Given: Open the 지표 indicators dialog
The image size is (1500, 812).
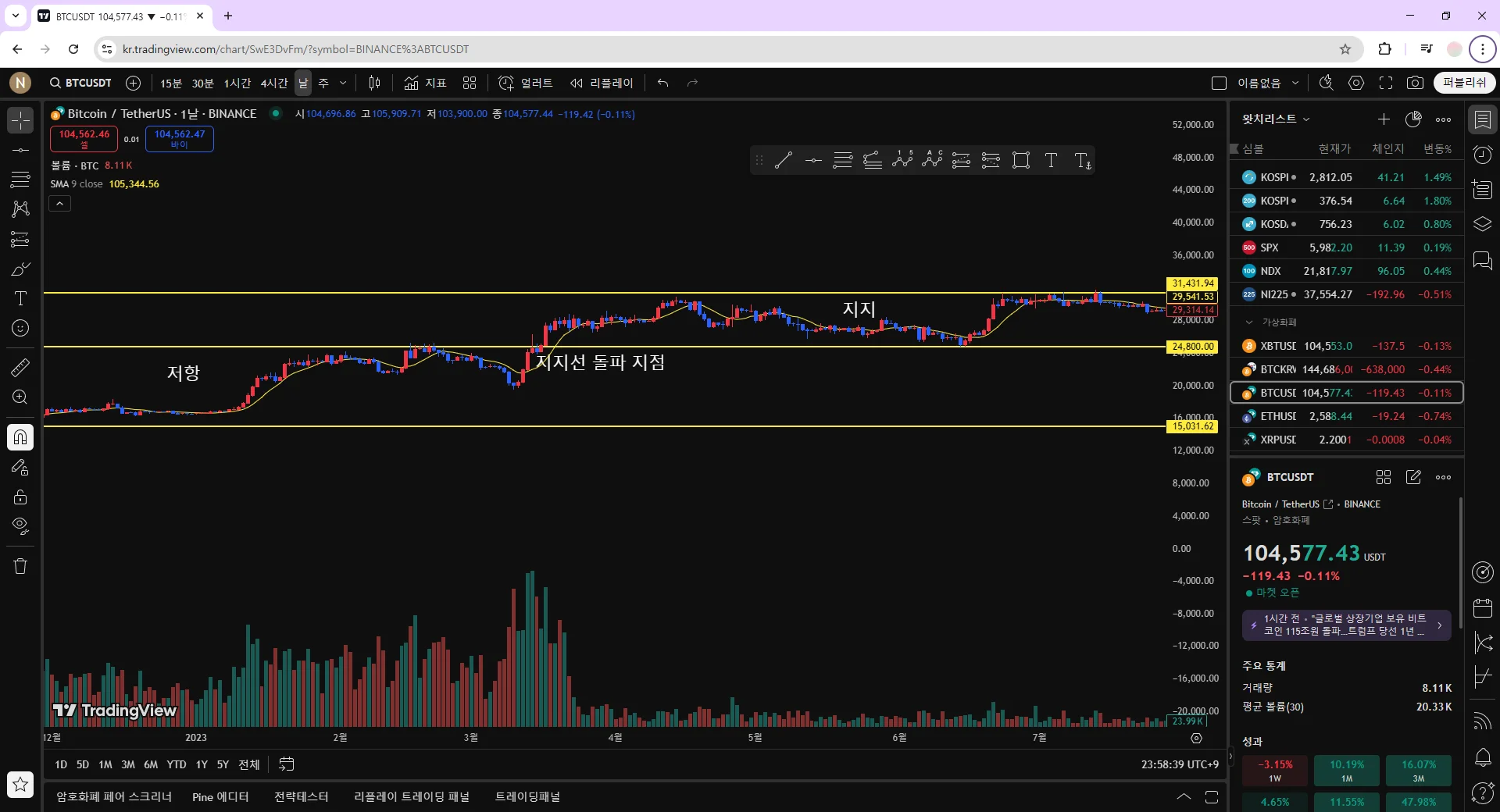Looking at the screenshot, I should point(425,83).
